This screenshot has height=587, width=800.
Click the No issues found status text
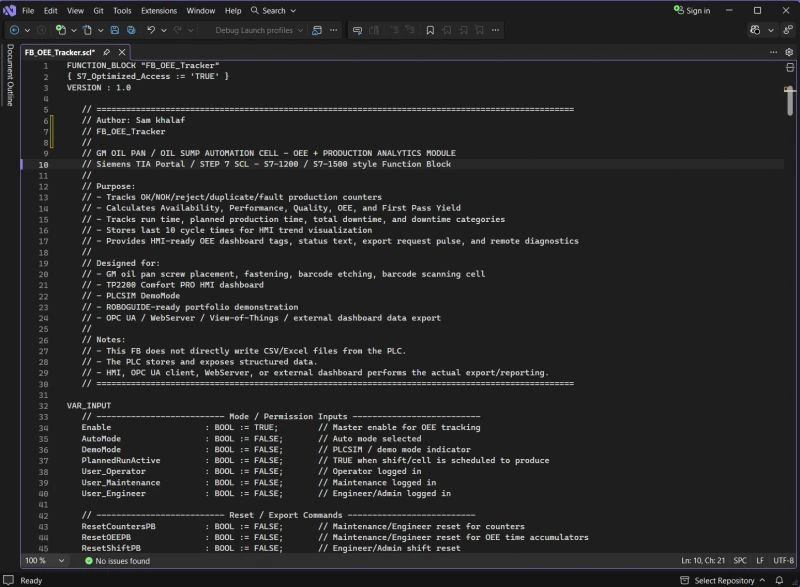(x=122, y=560)
